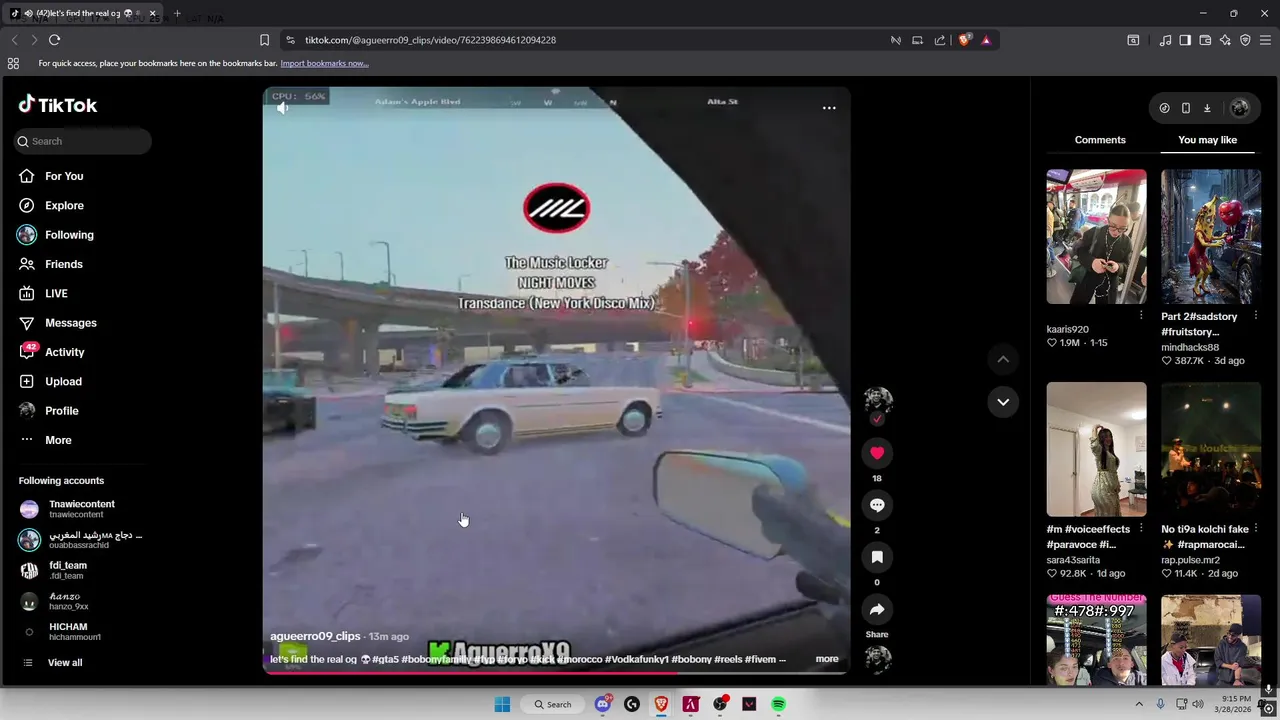Open mindhacks88 sad story video thumbnail
This screenshot has width=1280, height=720.
tap(1211, 237)
